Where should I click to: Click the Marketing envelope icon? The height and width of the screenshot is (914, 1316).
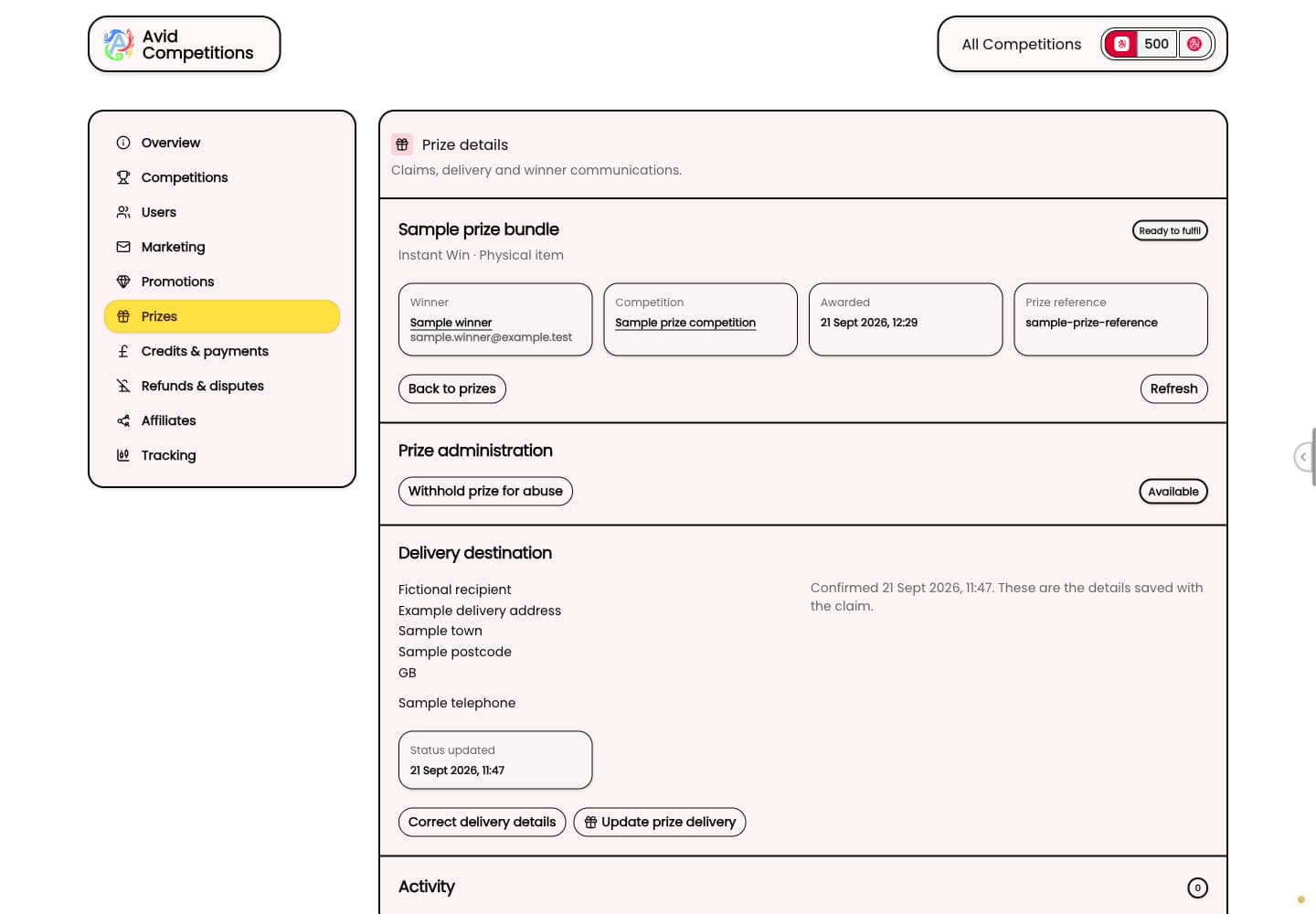point(123,247)
